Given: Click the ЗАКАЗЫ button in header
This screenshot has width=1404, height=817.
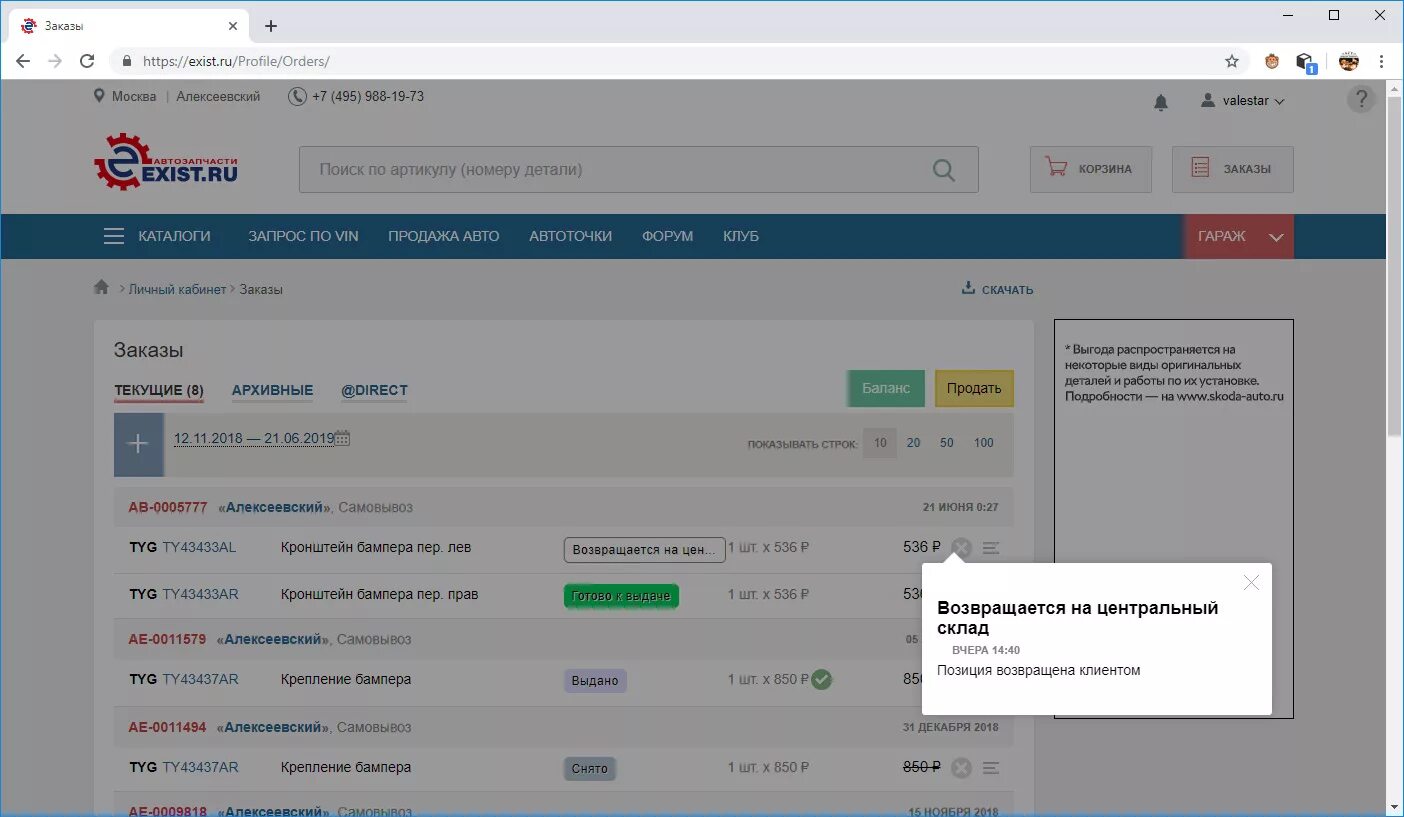Looking at the screenshot, I should click(x=1233, y=169).
